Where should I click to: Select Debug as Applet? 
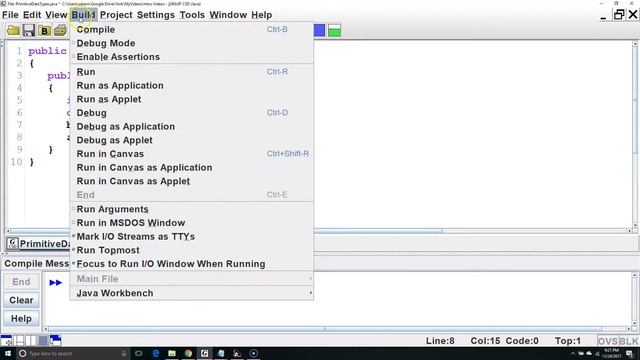191,140
